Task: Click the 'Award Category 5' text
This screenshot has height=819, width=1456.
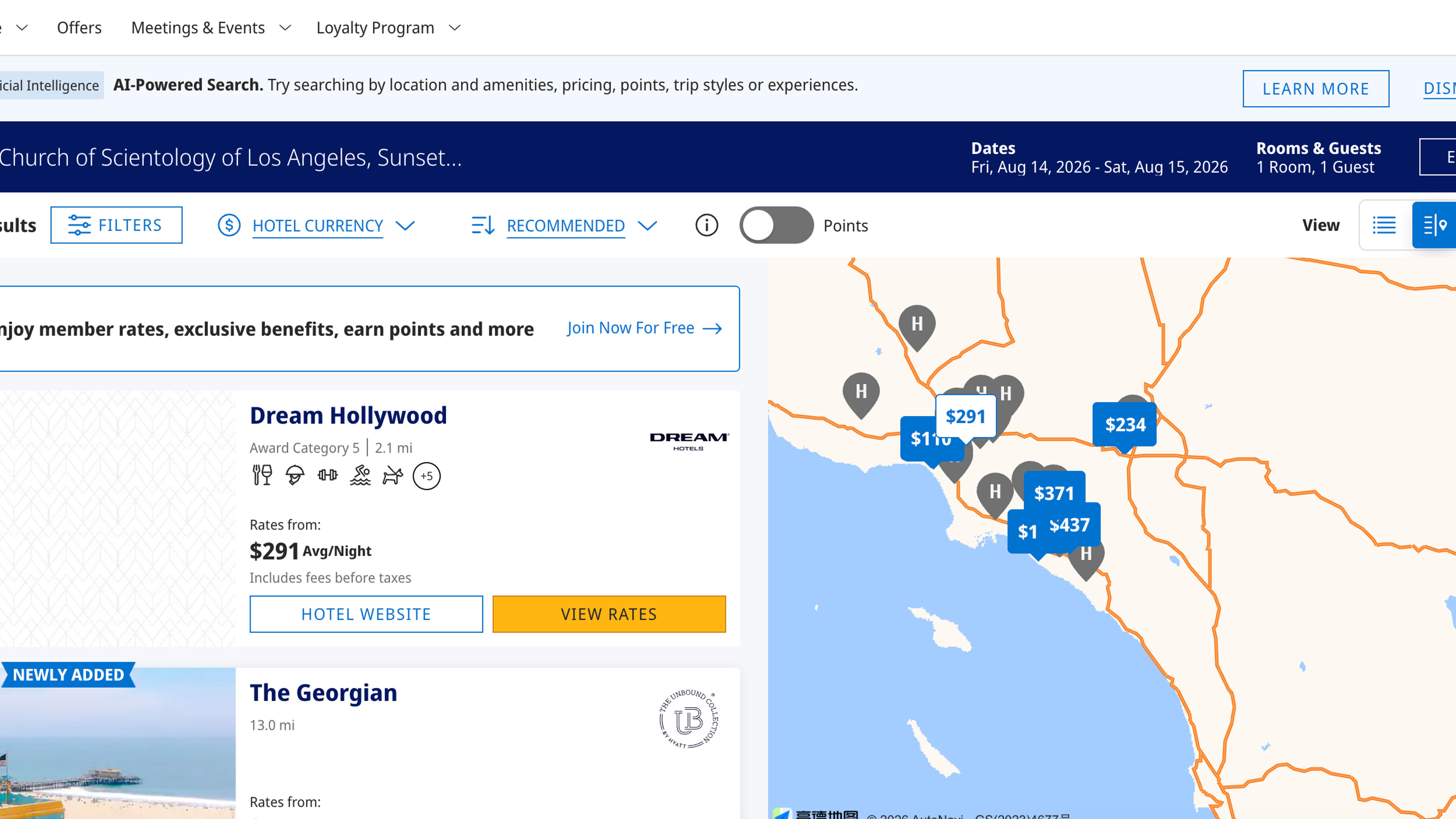Action: (x=304, y=448)
